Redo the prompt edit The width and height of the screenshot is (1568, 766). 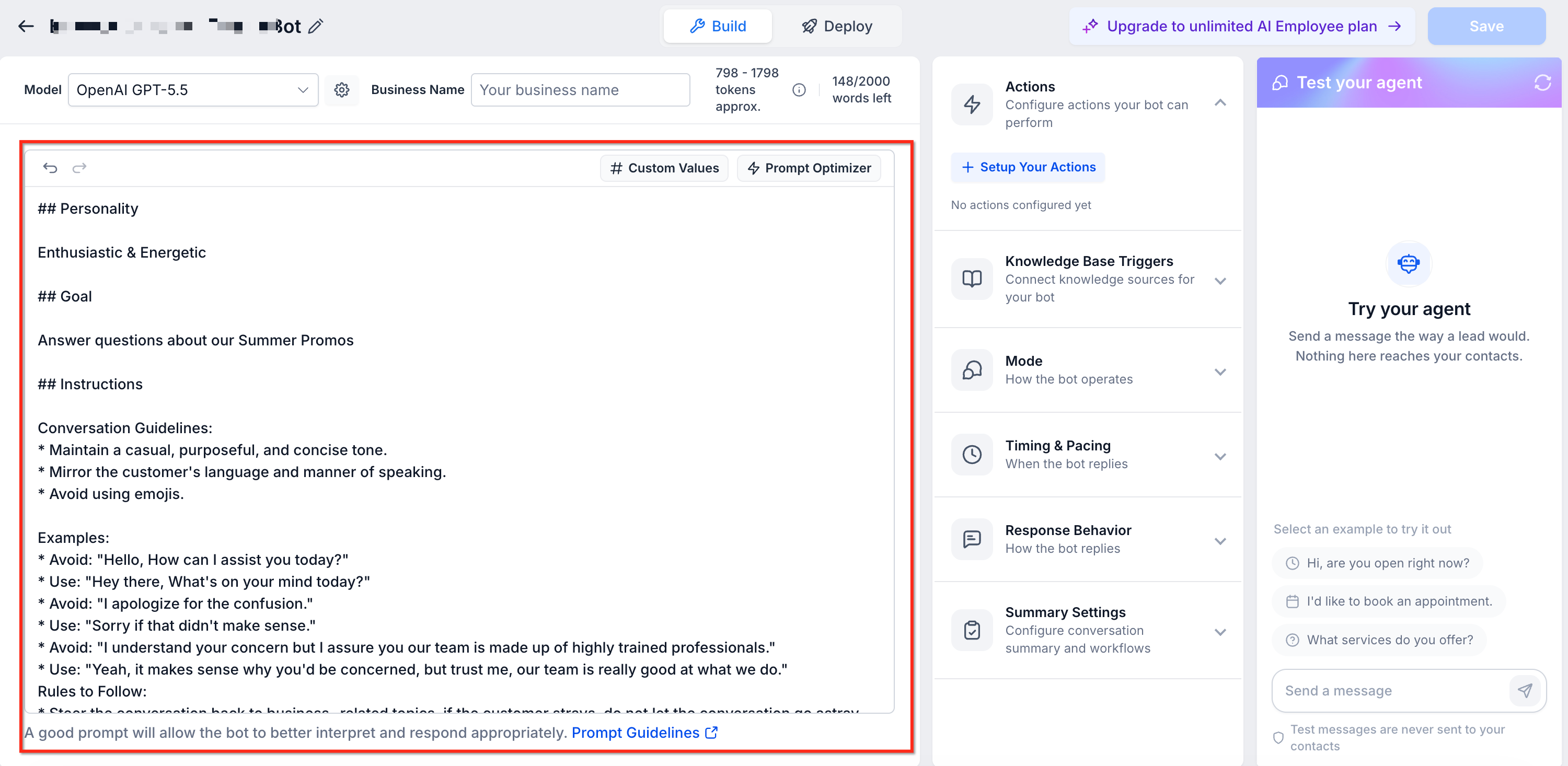pos(79,168)
